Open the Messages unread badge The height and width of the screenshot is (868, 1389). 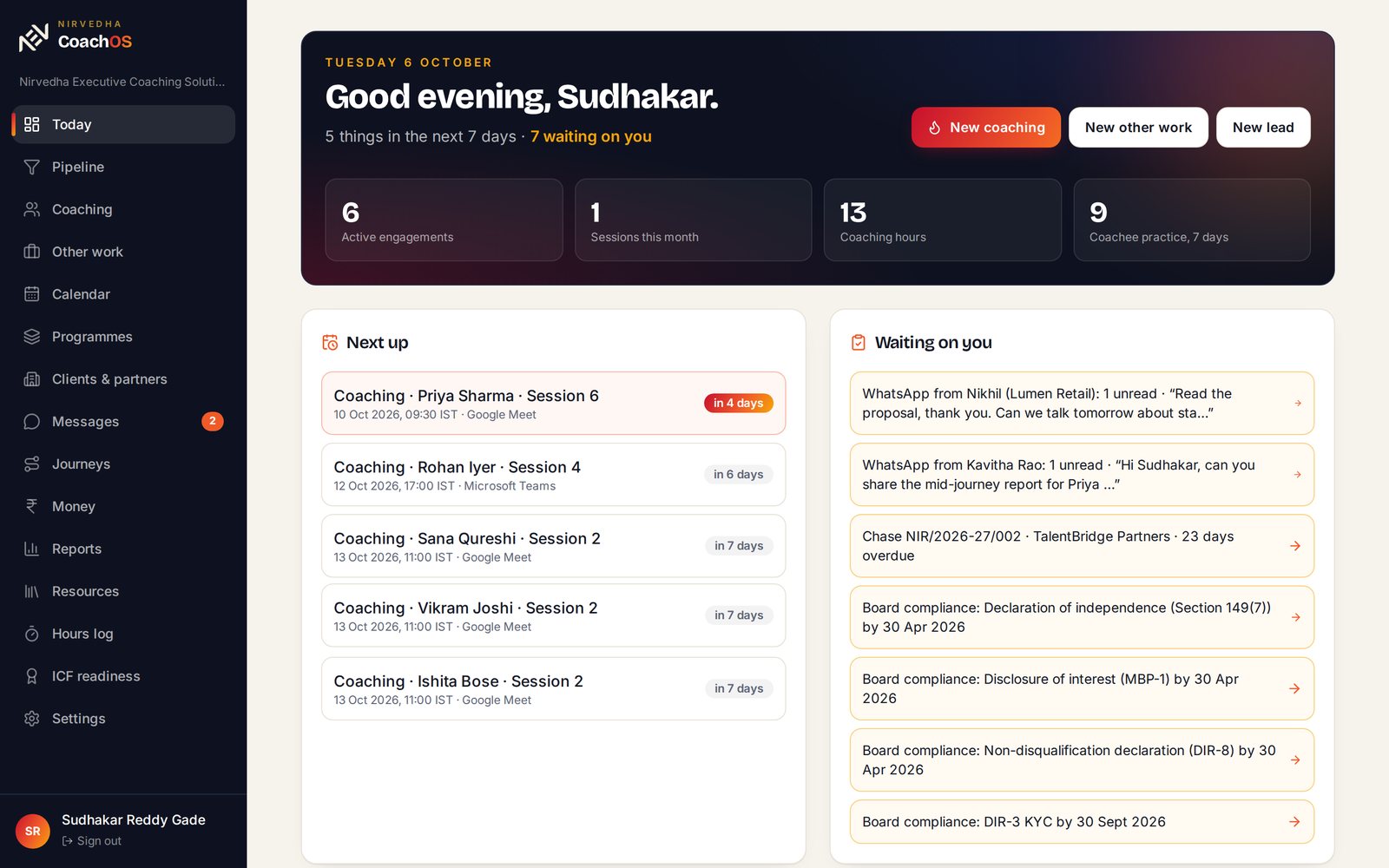pyautogui.click(x=213, y=421)
